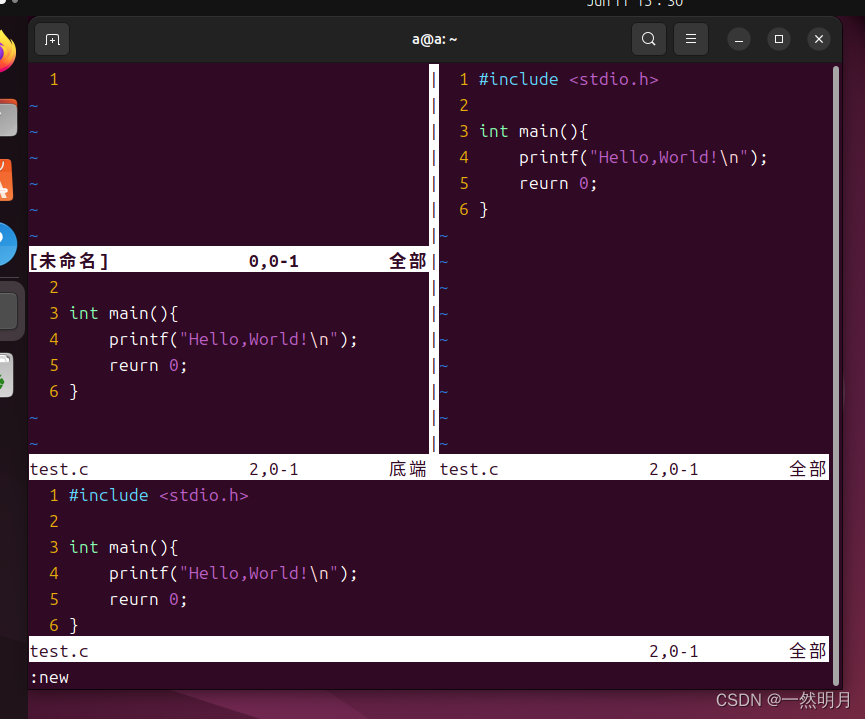Click test.c status line under the left split
Viewport: 865px width, 719px height.
pos(59,469)
